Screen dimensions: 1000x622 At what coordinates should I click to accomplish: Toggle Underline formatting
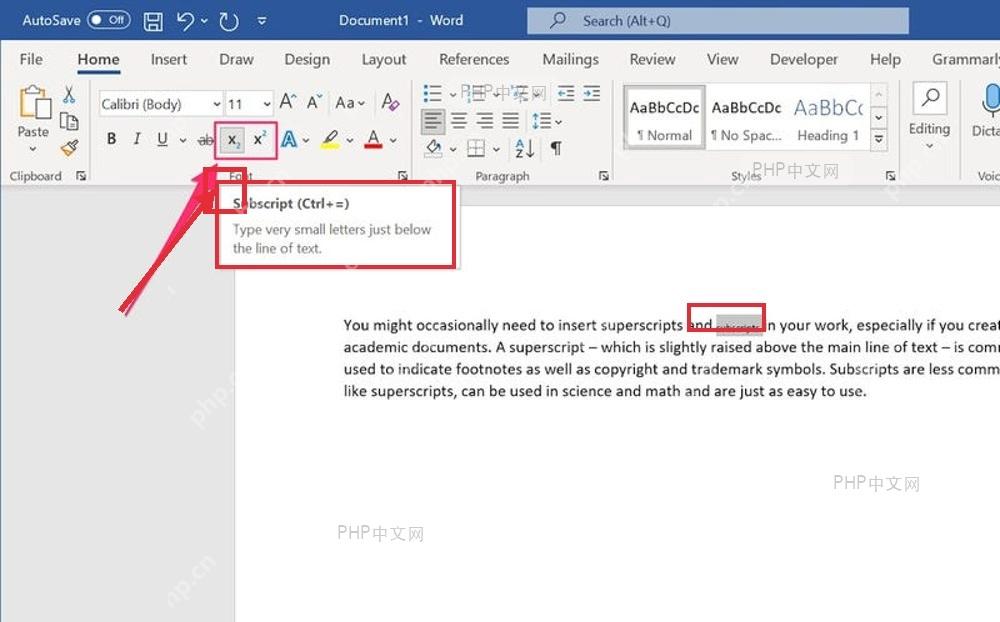coord(162,138)
